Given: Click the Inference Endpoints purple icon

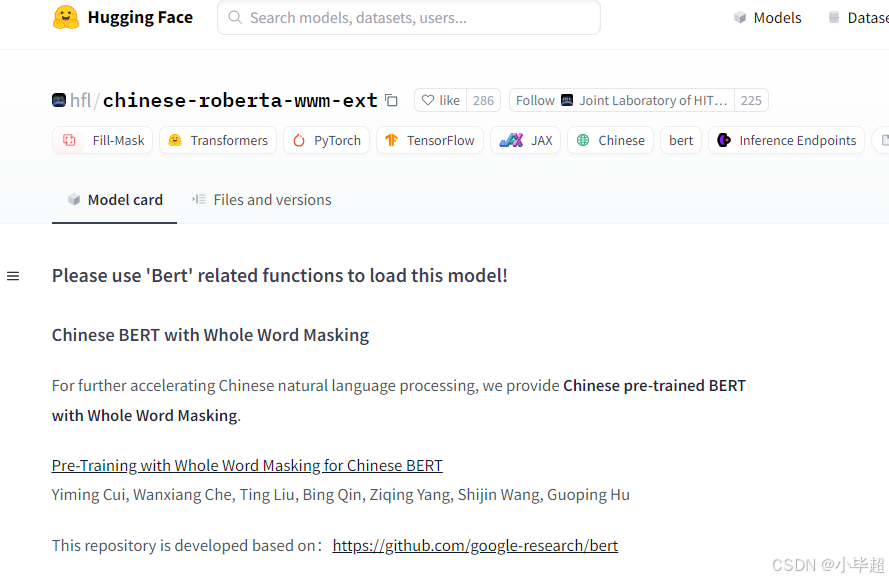Looking at the screenshot, I should click(x=724, y=140).
